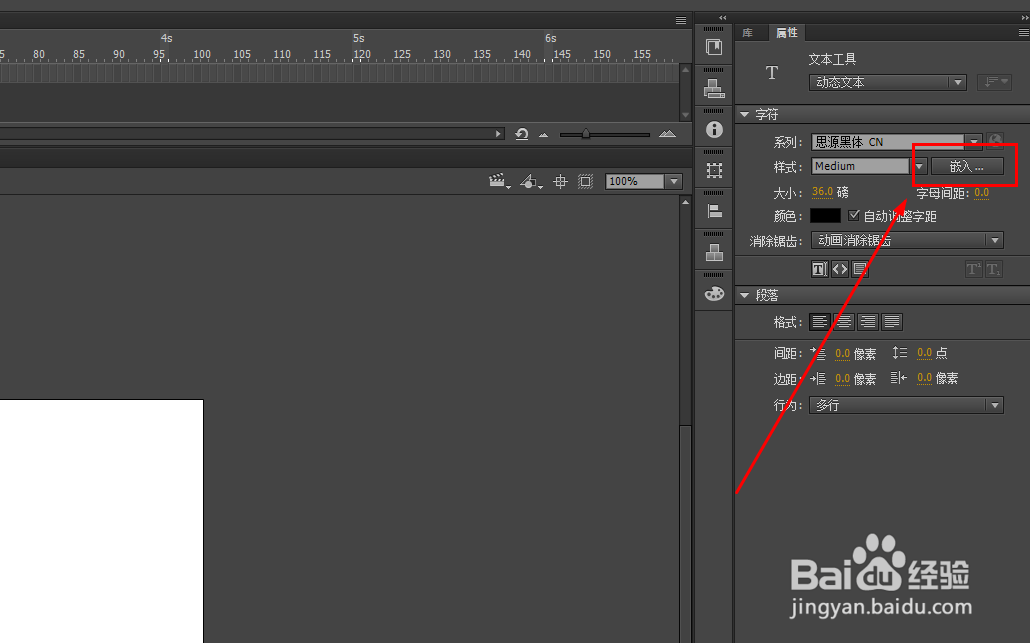The image size is (1030, 643).
Task: Open the 动画消除锯齿 anti-alias dropdown
Action: pos(907,240)
